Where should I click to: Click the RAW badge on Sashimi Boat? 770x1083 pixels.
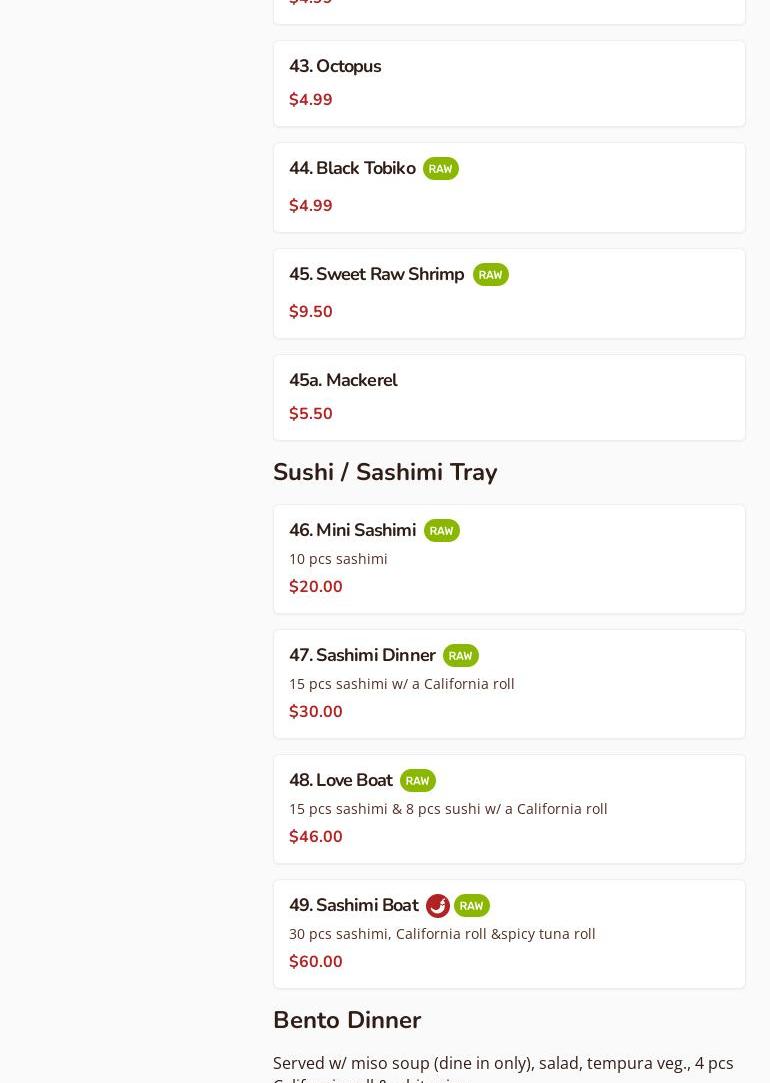click(x=471, y=906)
